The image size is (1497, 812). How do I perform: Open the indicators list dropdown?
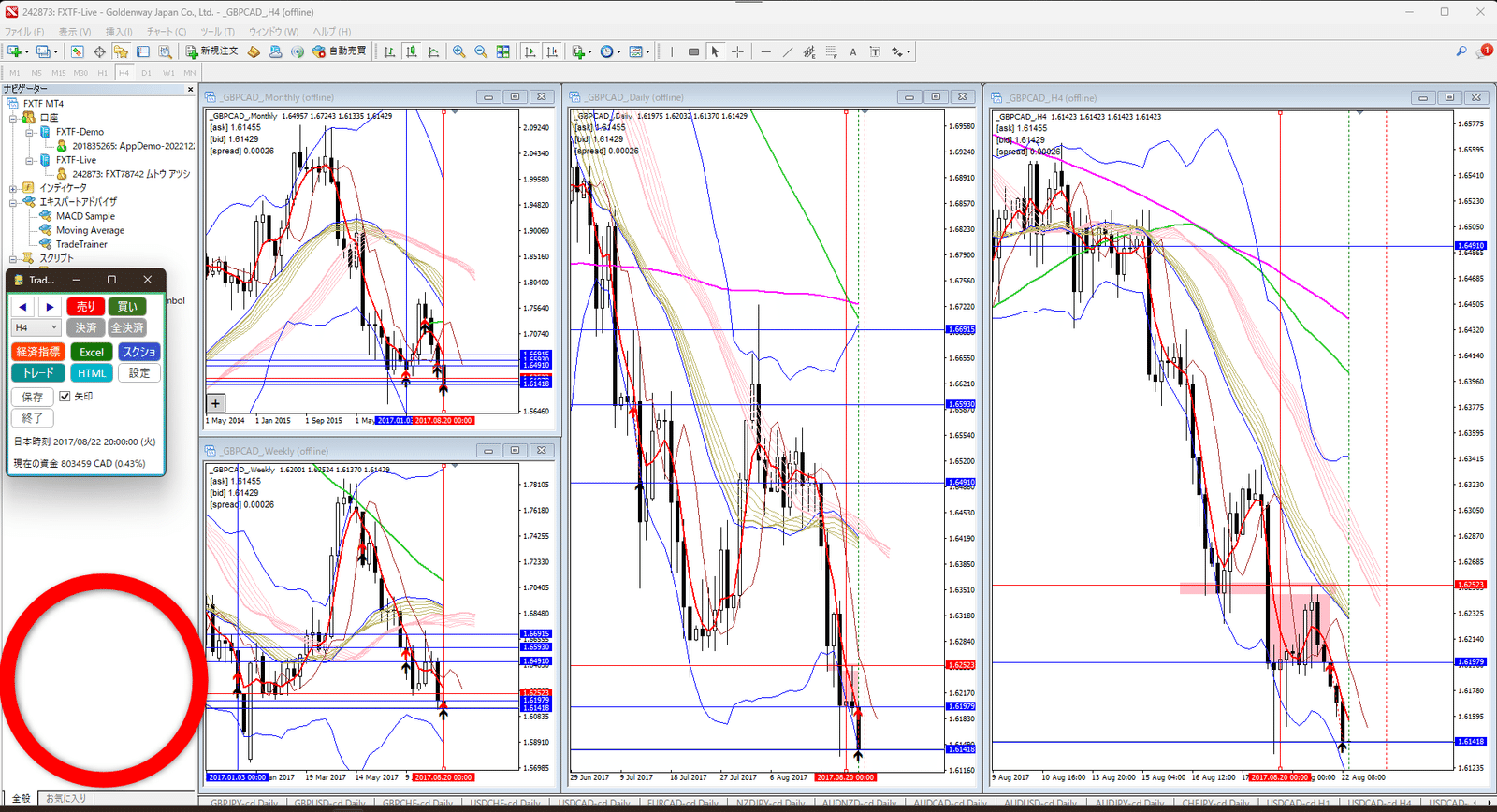[582, 51]
